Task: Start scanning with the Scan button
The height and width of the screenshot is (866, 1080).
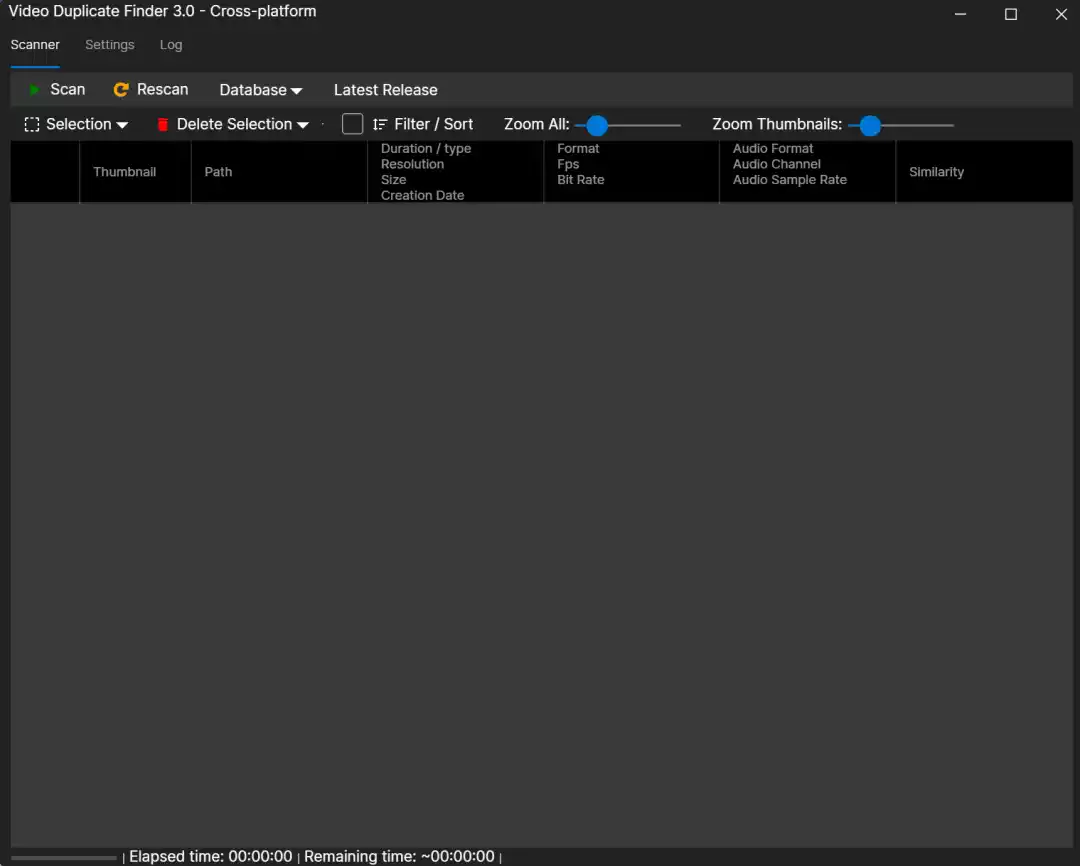Action: [57, 90]
